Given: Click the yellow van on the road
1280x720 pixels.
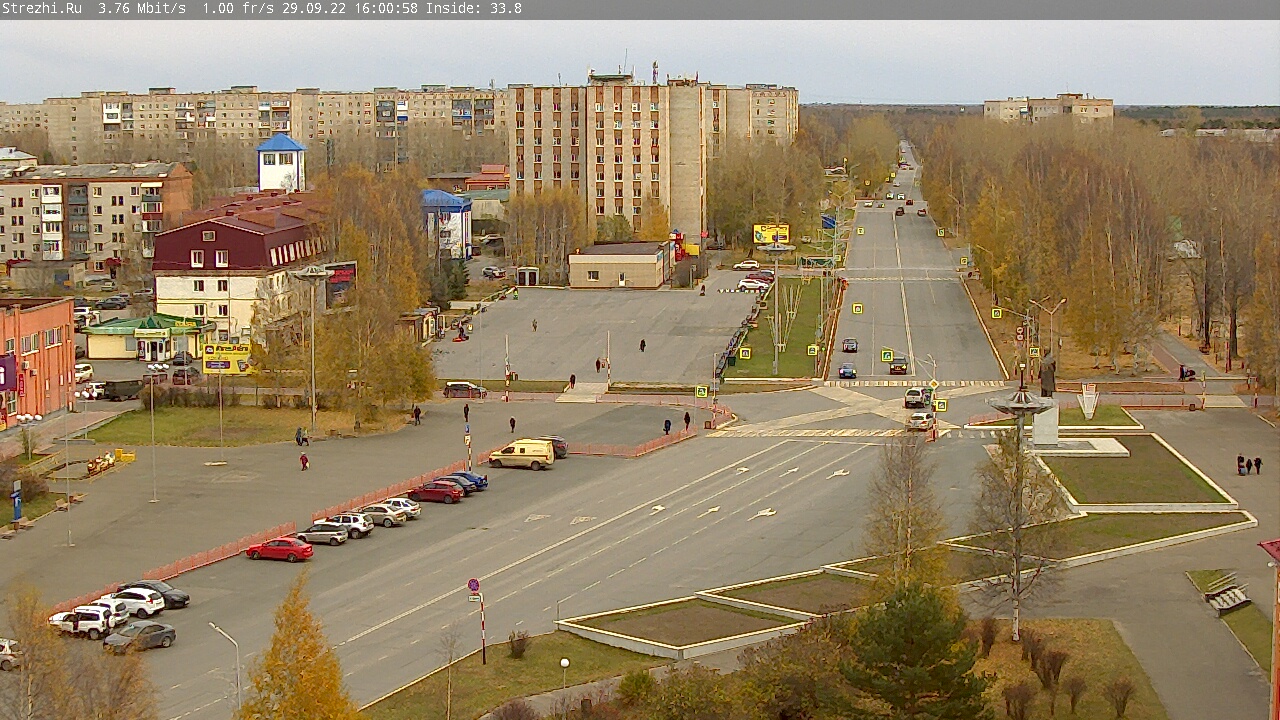Looking at the screenshot, I should 521,454.
